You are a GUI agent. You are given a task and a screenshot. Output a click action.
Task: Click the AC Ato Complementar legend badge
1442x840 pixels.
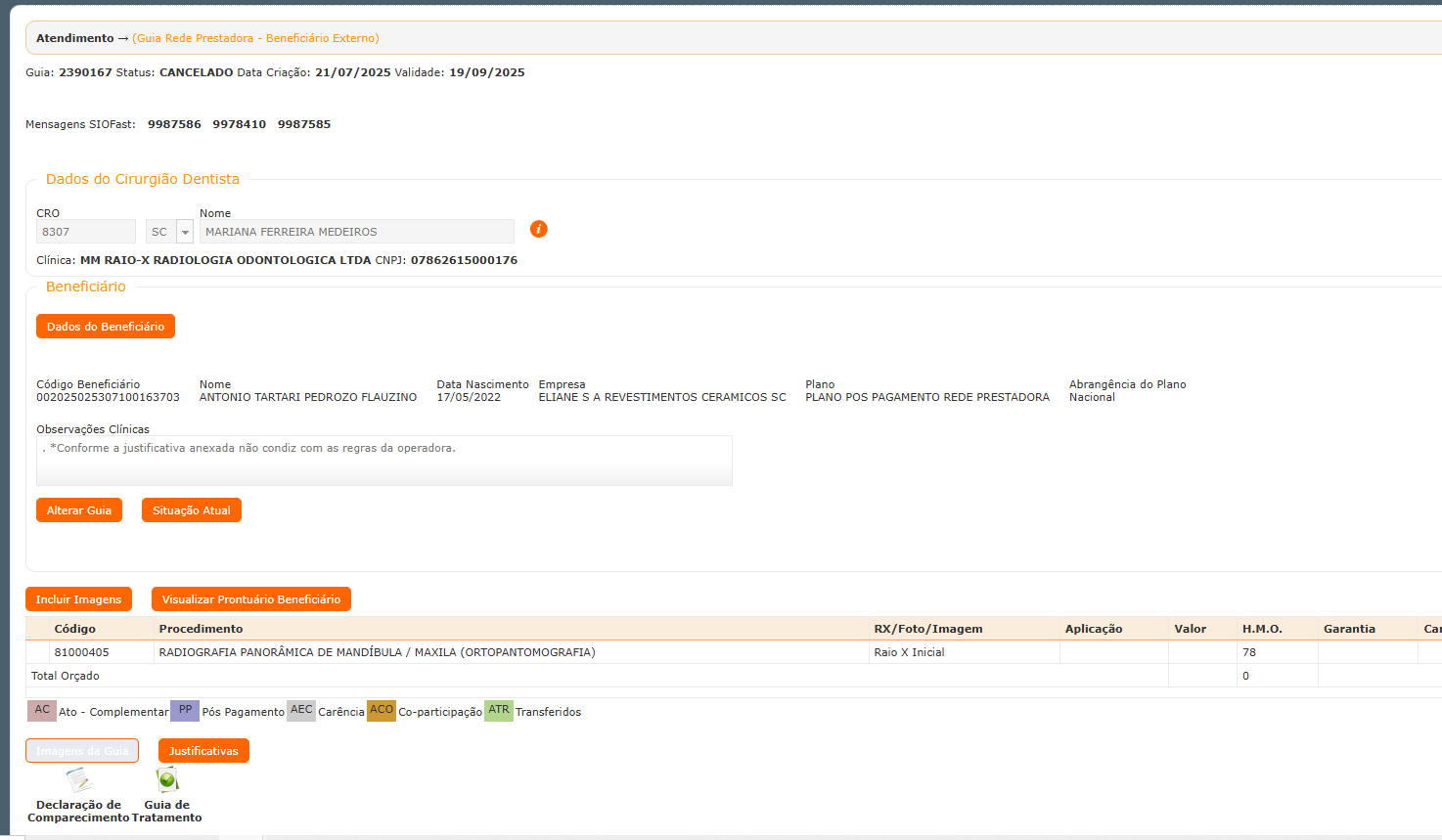tap(42, 711)
